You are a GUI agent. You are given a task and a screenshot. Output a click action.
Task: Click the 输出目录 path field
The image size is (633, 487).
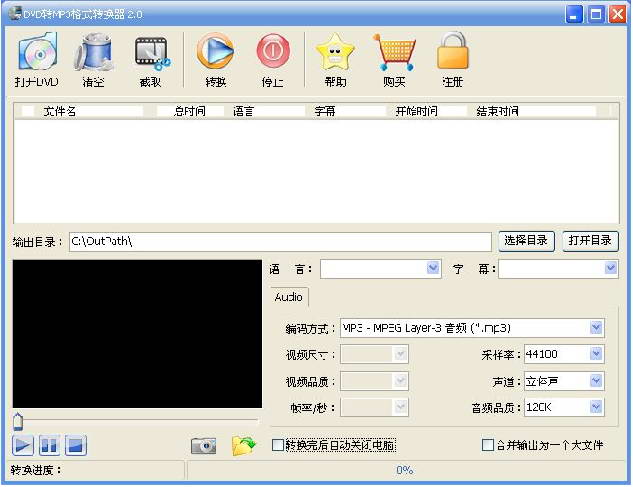280,241
